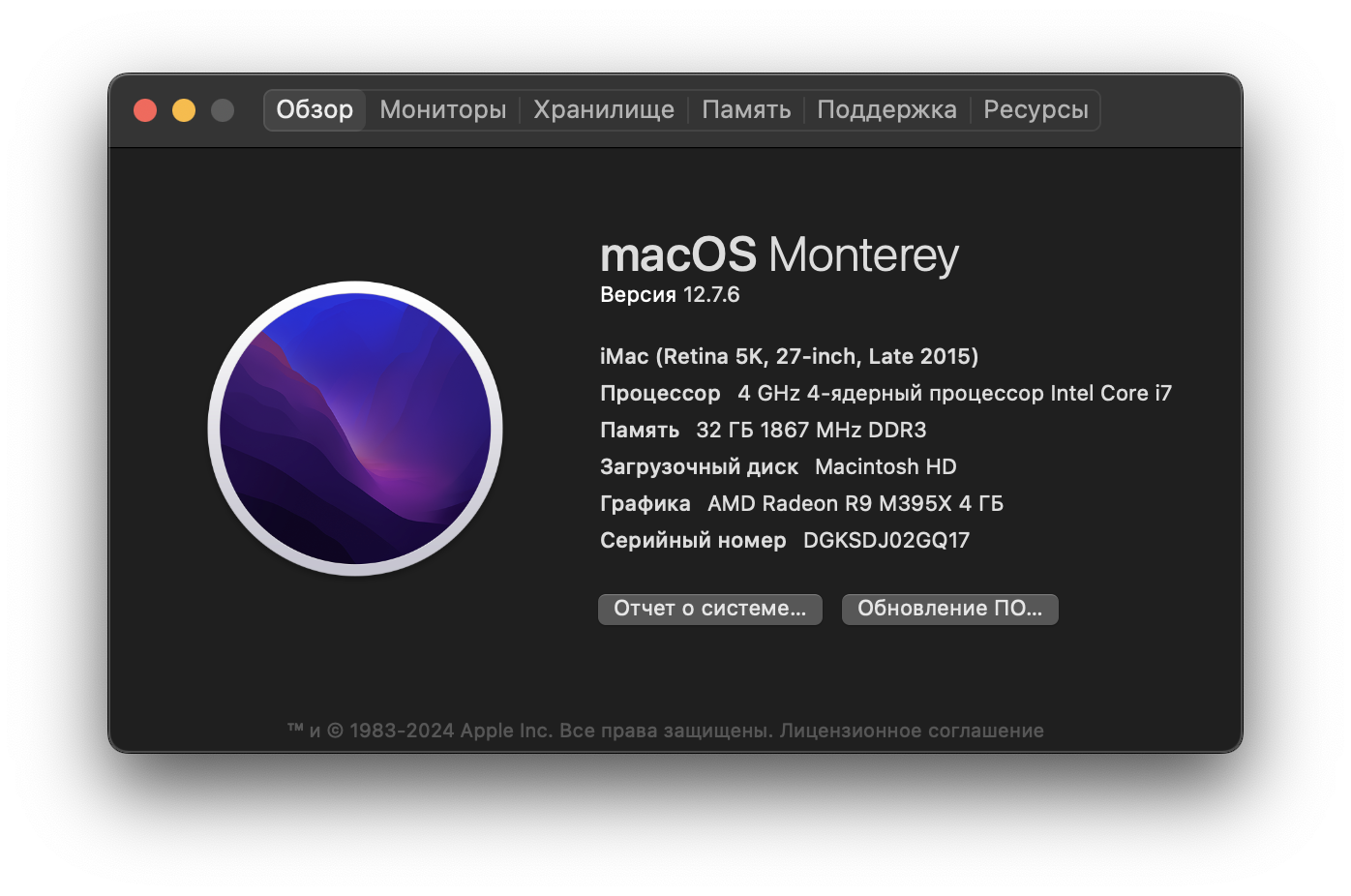Select the serial number DGKSDJ02GQ17
This screenshot has height=896, width=1351.
tap(886, 541)
